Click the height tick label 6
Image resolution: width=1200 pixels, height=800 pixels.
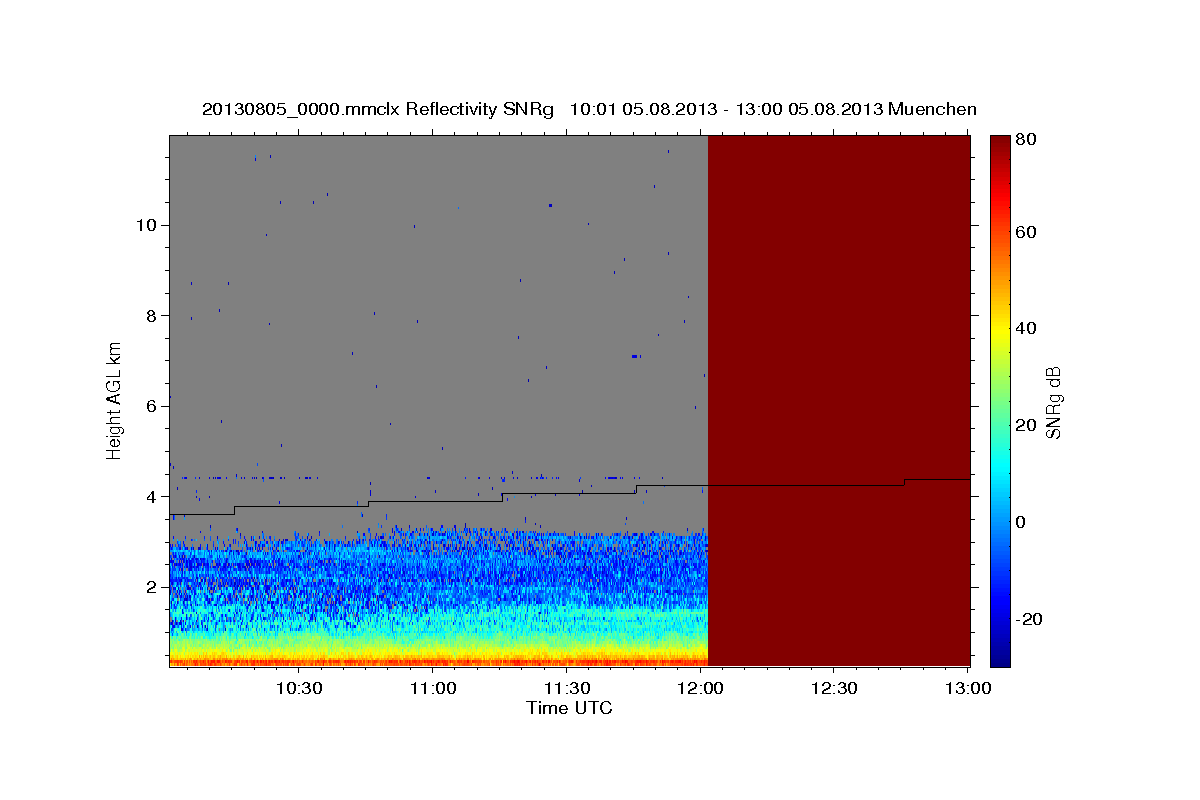152,406
